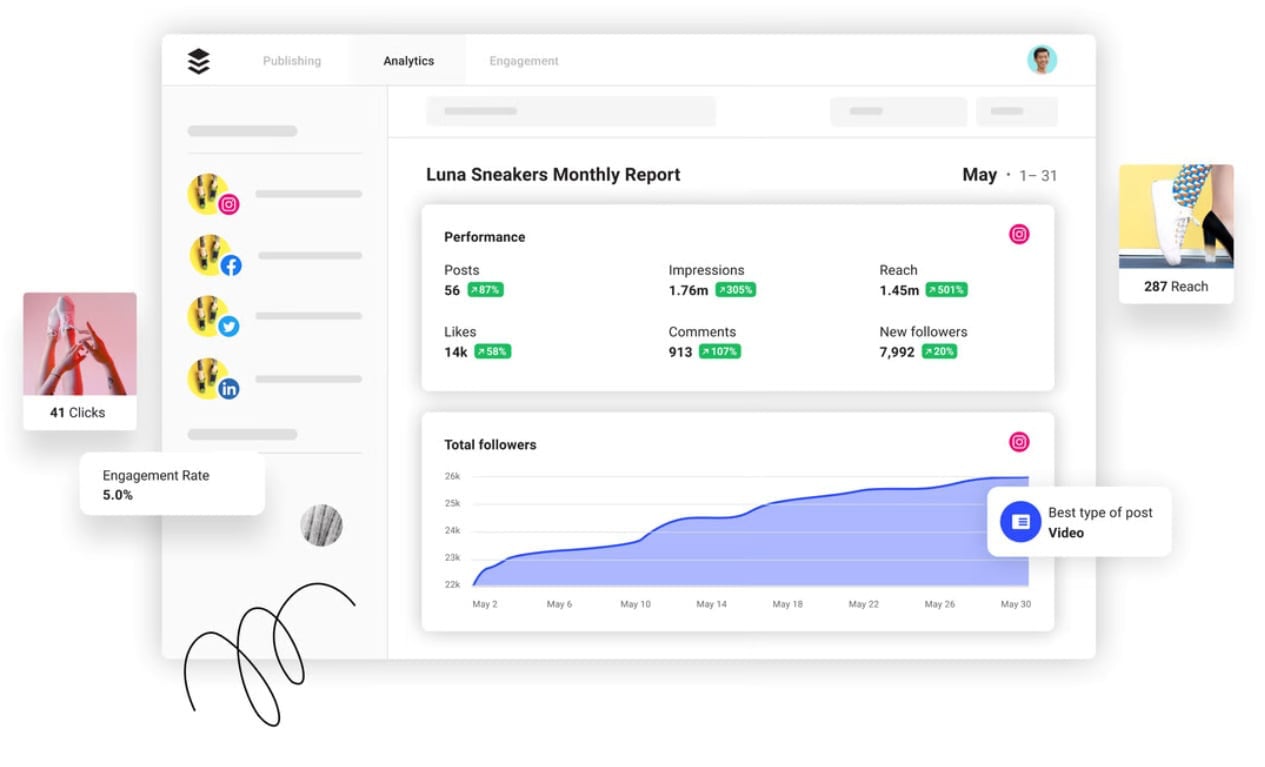Screen dimensions: 1265x767
Task: Click the Best type of post icon
Action: pyautogui.click(x=1020, y=522)
